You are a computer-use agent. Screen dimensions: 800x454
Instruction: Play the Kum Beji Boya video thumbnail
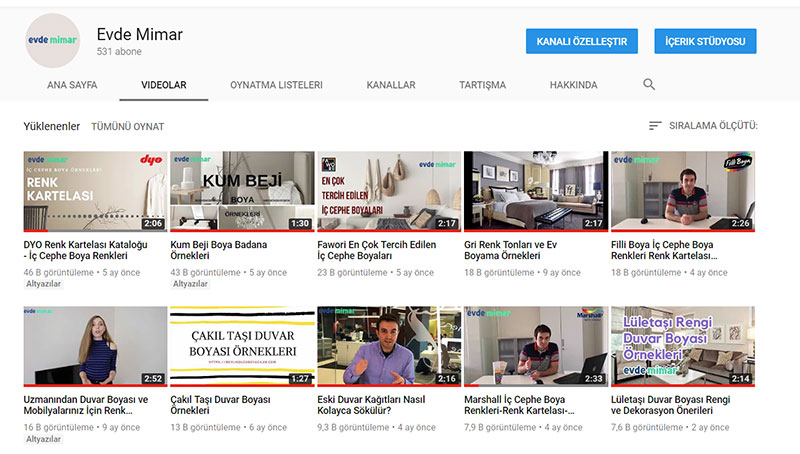(242, 191)
